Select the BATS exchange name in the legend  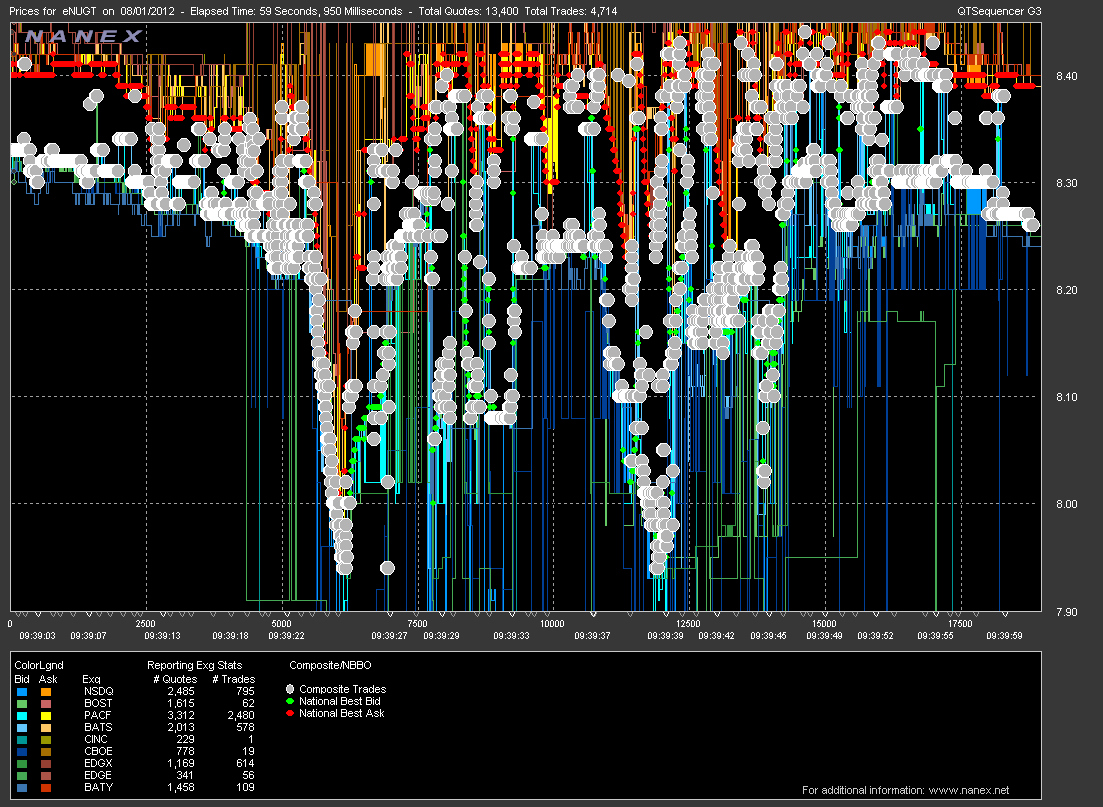click(x=98, y=727)
